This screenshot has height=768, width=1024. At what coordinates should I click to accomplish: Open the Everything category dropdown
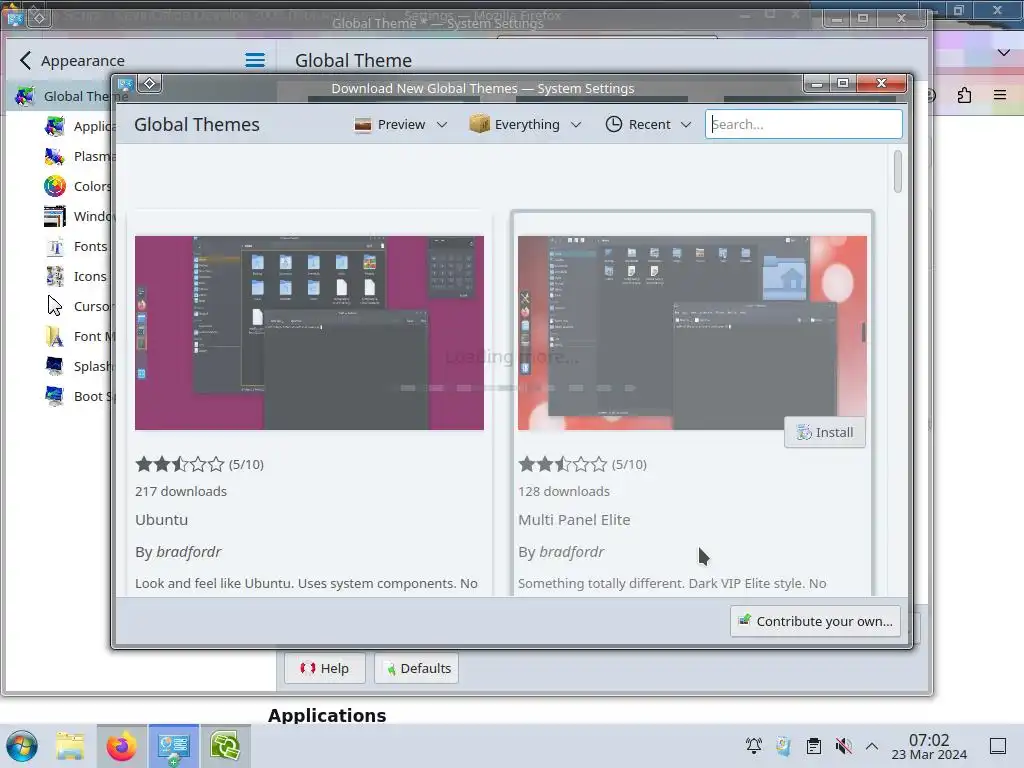click(525, 124)
